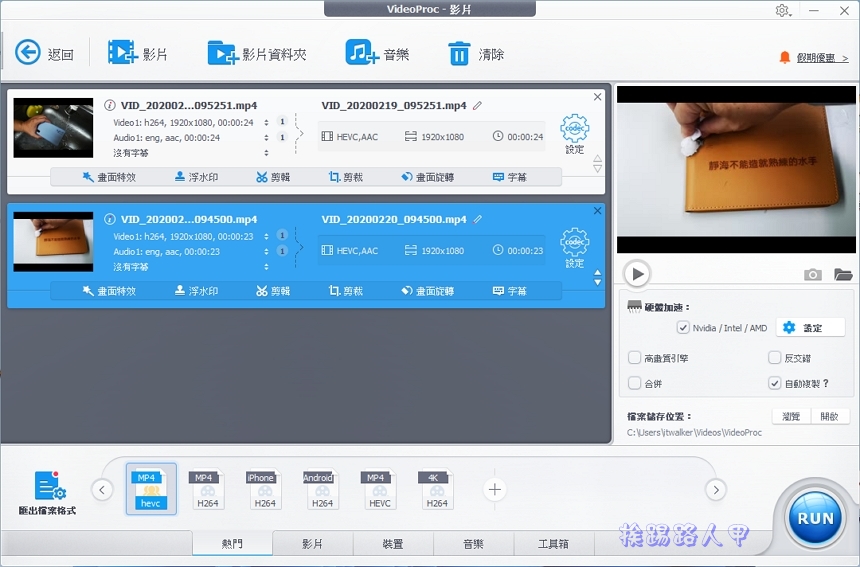Open snapshot folder icon beside camera
This screenshot has height=567, width=860.
click(x=843, y=274)
